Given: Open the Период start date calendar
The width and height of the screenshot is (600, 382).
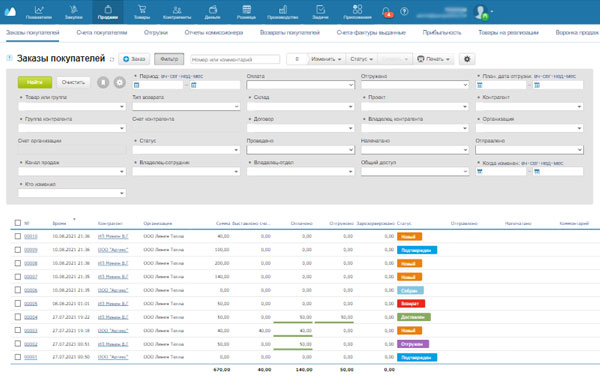Looking at the screenshot, I should [x=137, y=85].
